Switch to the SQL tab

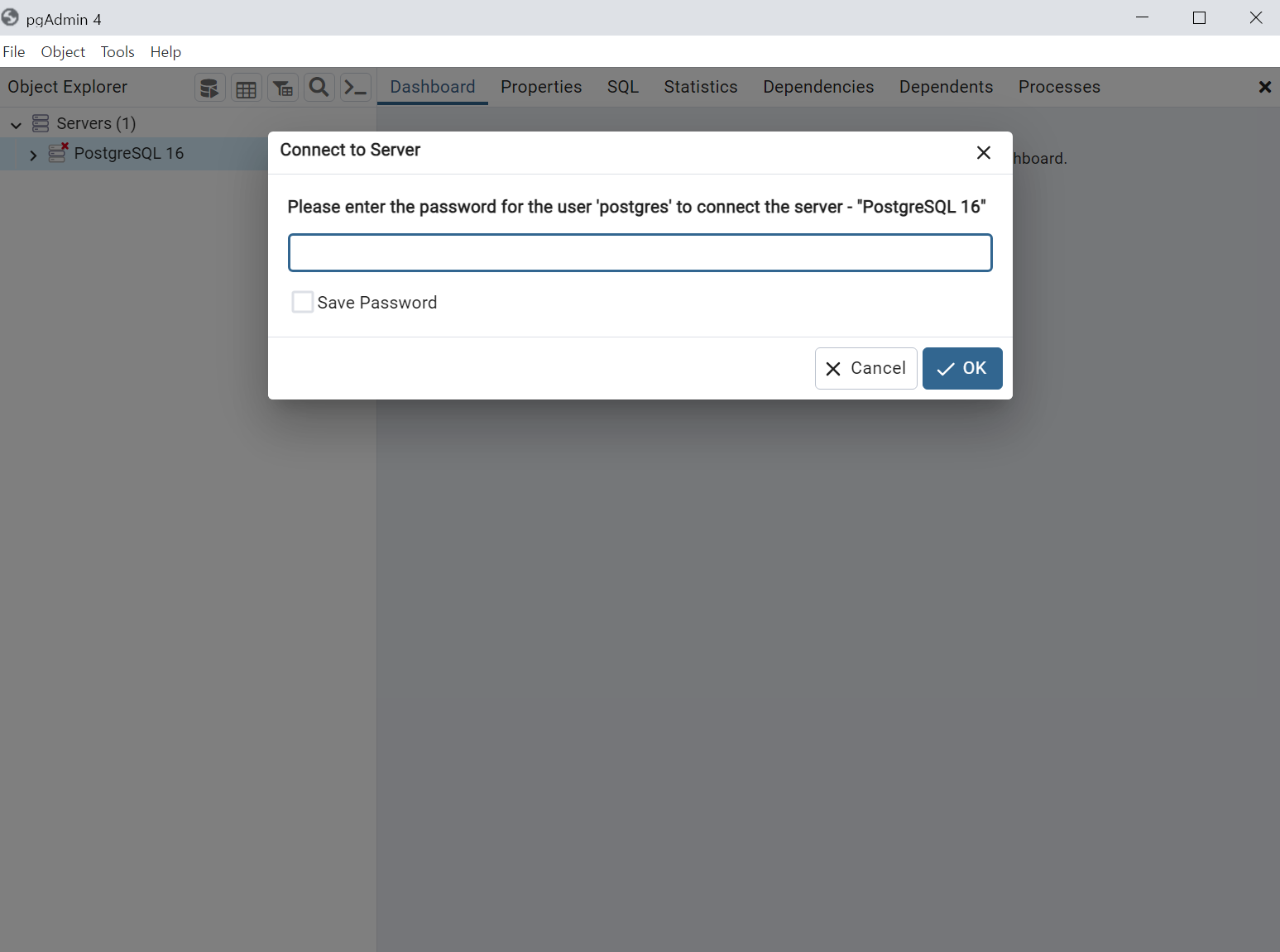(623, 87)
